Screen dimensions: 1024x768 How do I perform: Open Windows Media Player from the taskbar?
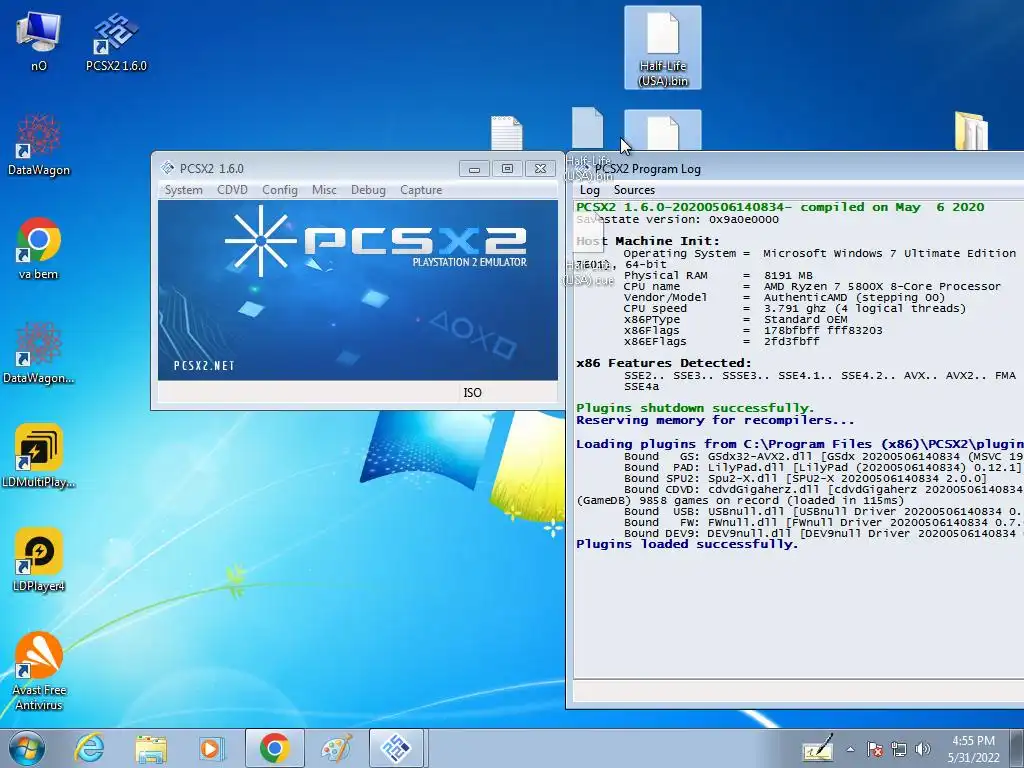click(212, 748)
